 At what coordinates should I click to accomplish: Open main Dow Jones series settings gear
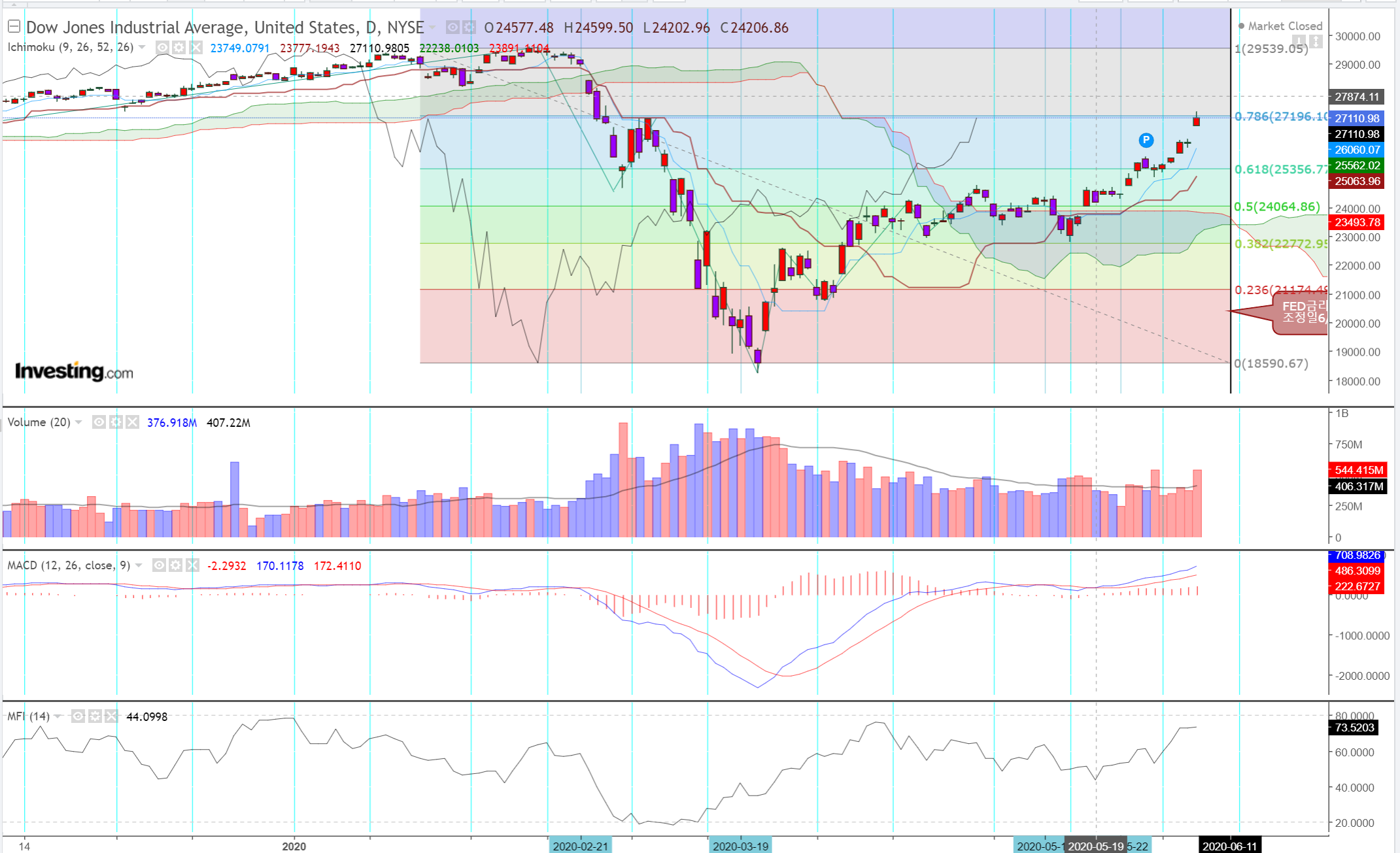[469, 27]
